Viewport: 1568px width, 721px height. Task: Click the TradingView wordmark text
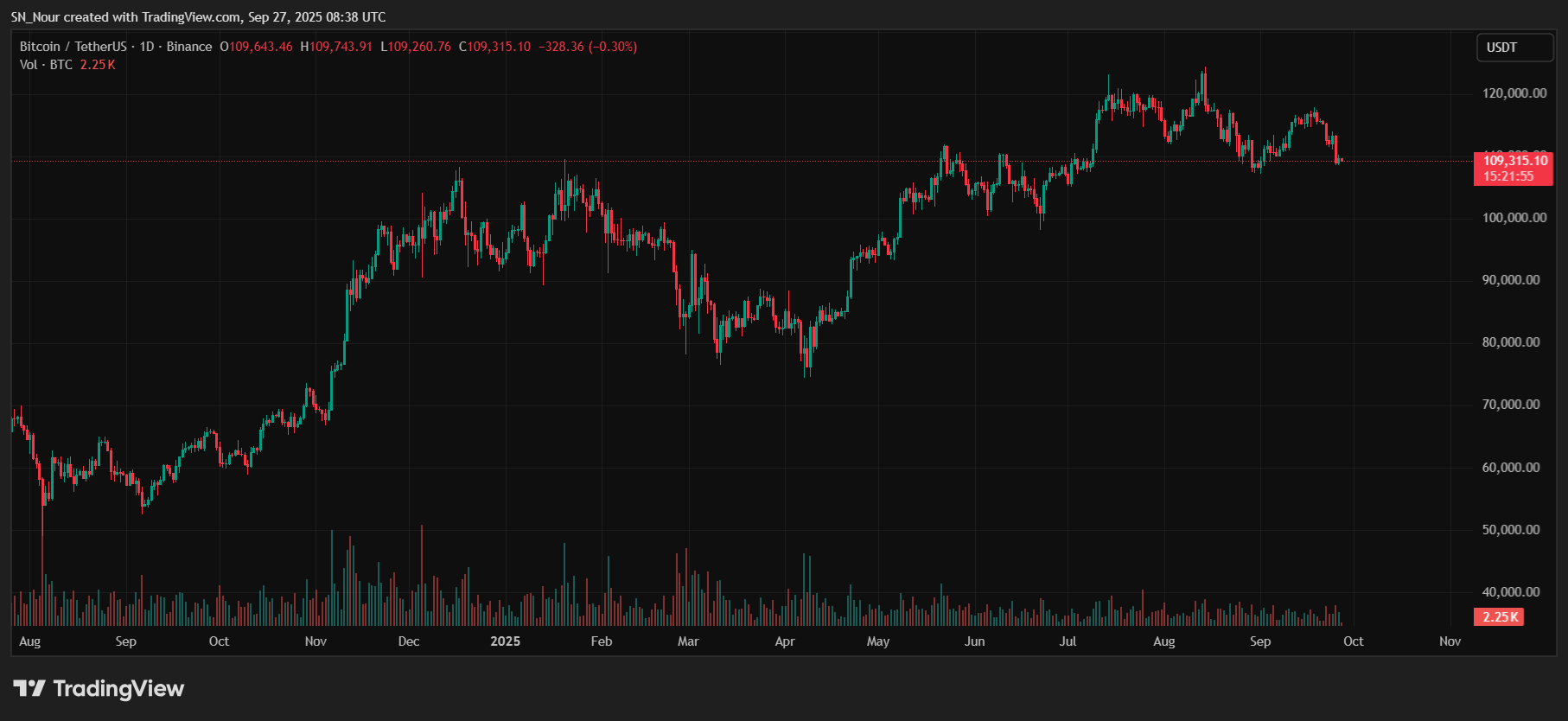point(118,688)
